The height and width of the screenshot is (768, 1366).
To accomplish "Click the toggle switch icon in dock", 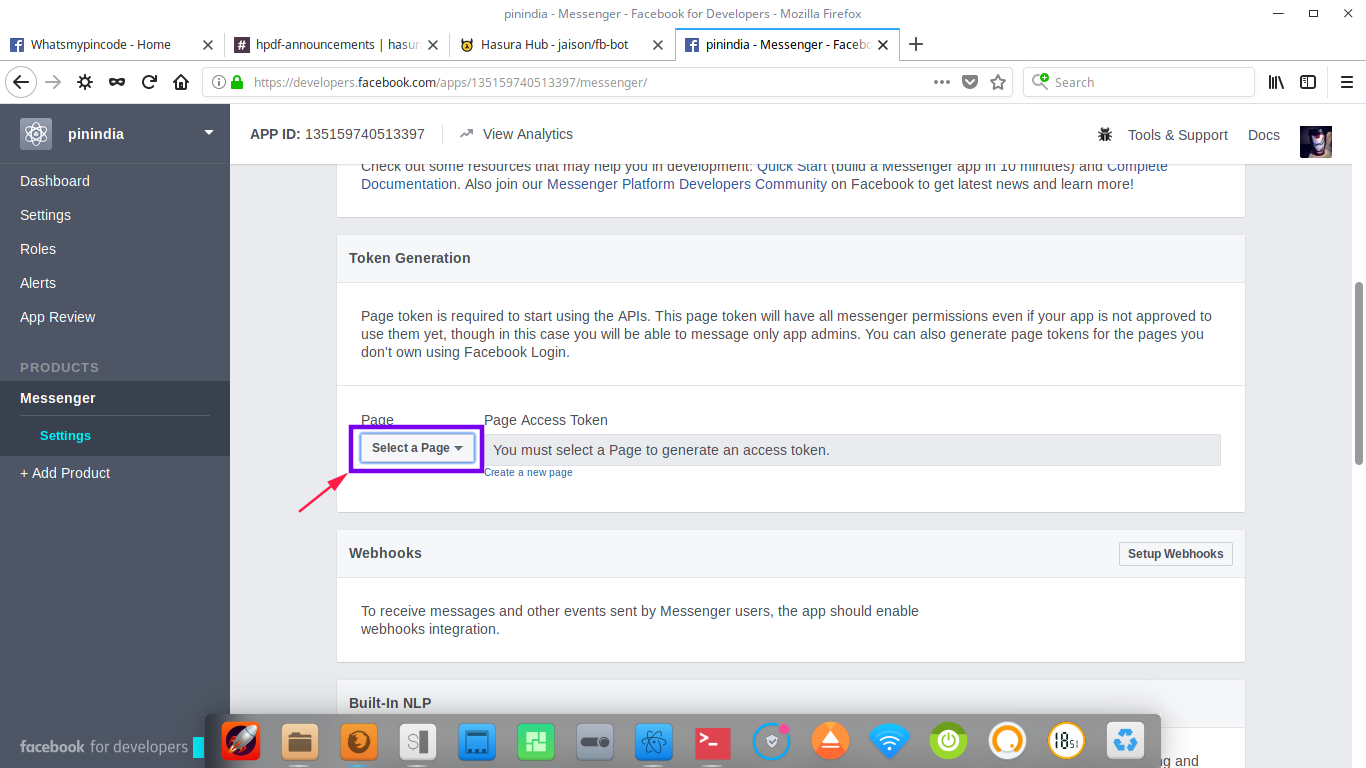I will (595, 741).
